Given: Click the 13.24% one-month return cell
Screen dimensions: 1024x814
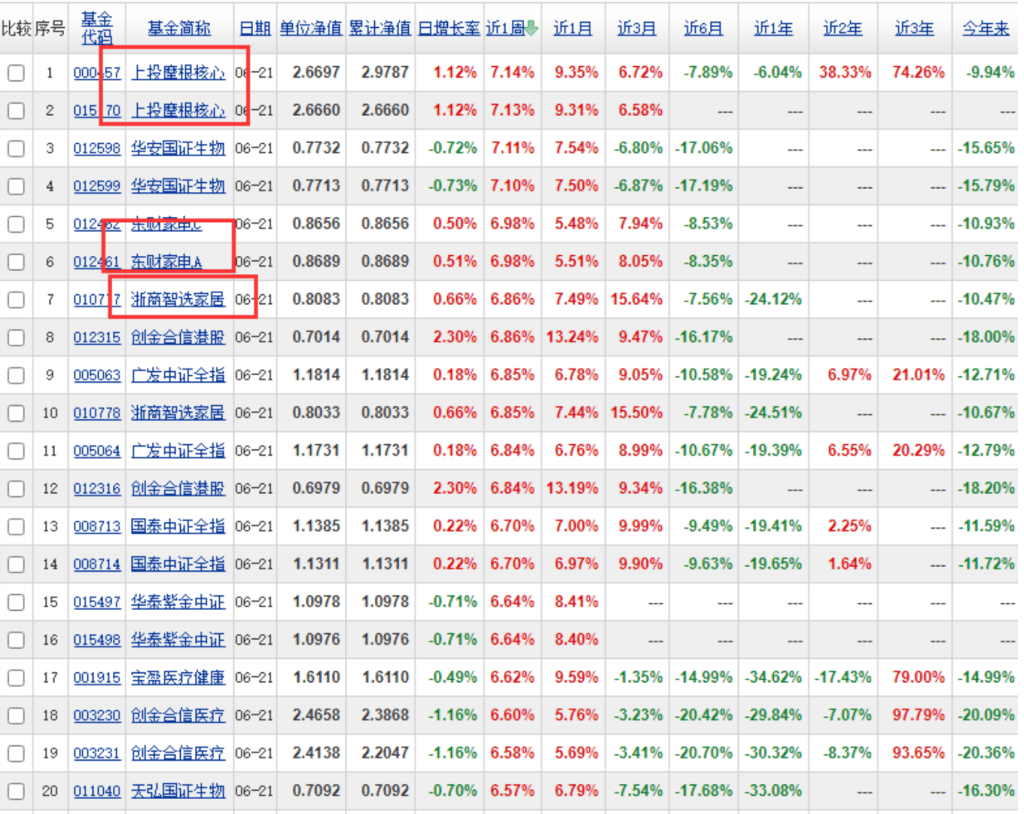Looking at the screenshot, I should coord(572,338).
